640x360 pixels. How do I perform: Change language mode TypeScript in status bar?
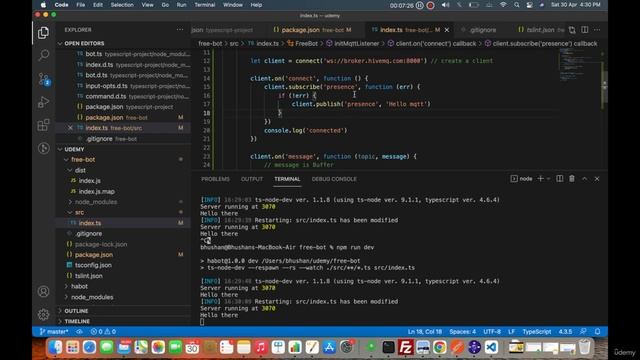537,331
